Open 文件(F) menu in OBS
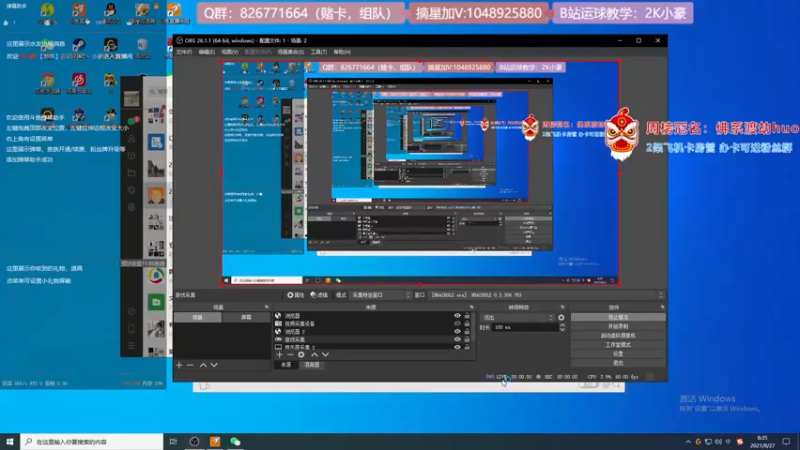Viewport: 800px width, 450px height. [184, 52]
